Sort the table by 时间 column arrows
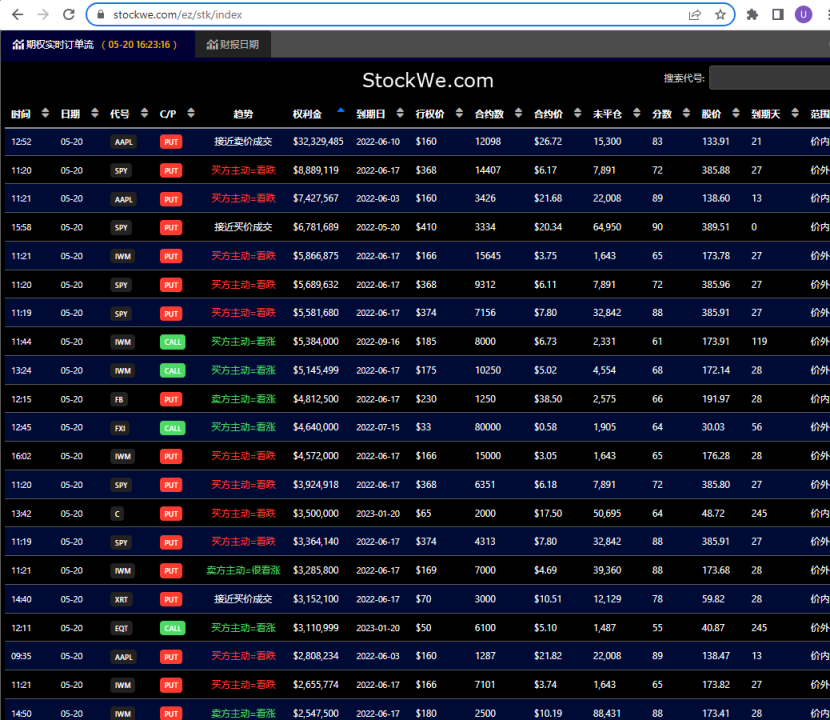 point(46,114)
